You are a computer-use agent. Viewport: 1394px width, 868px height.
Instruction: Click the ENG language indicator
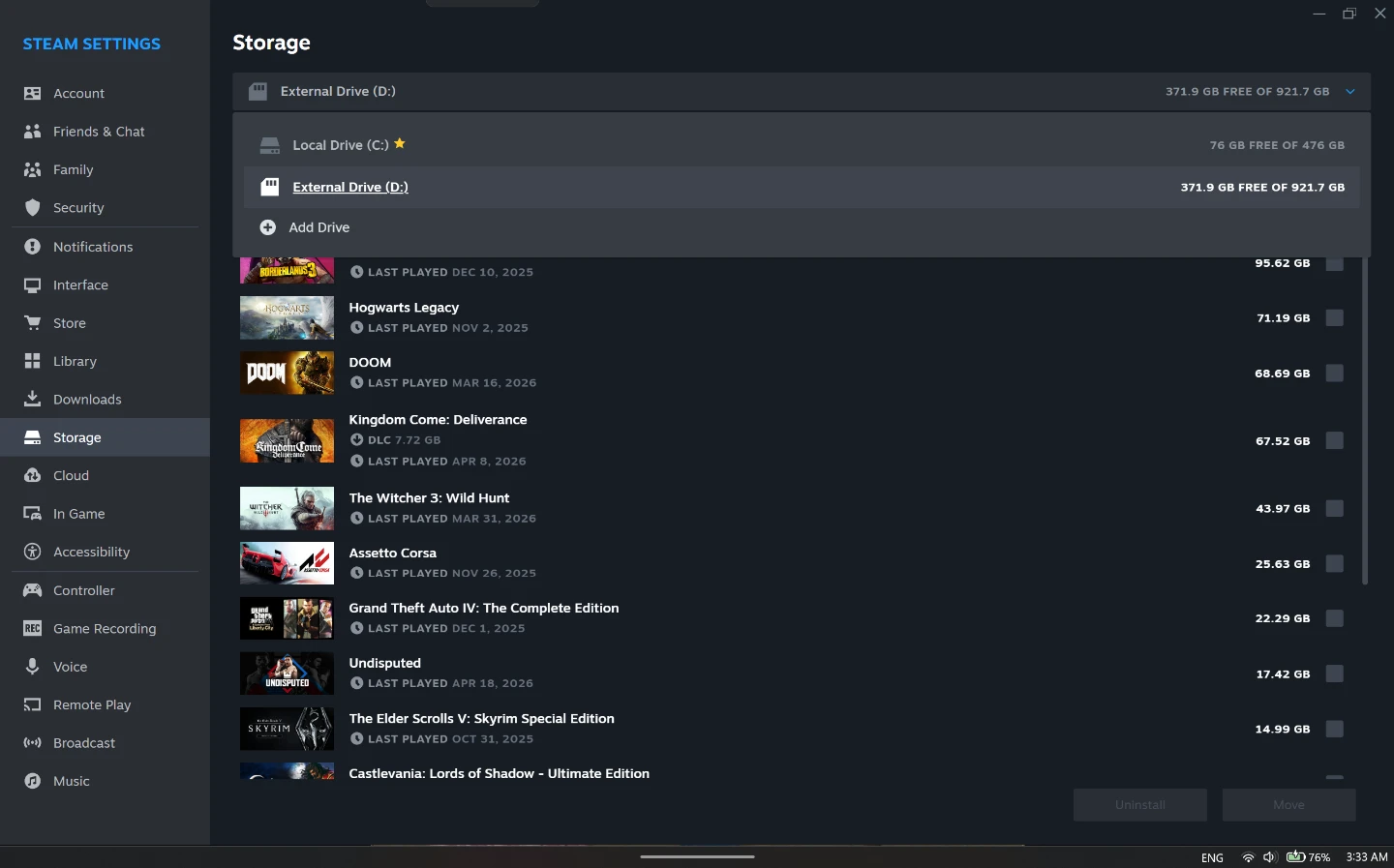1212,858
